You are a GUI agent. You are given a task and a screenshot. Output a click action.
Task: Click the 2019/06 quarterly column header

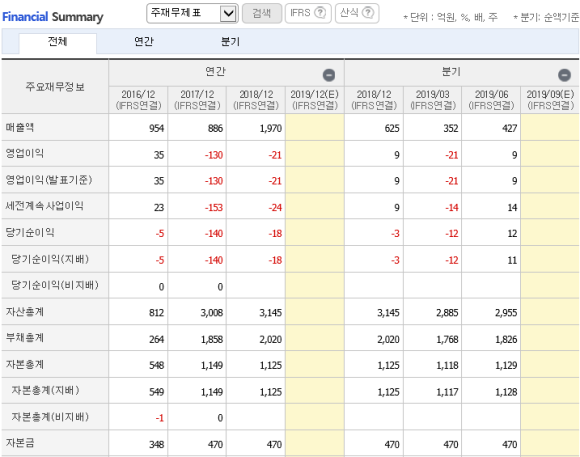click(x=492, y=100)
